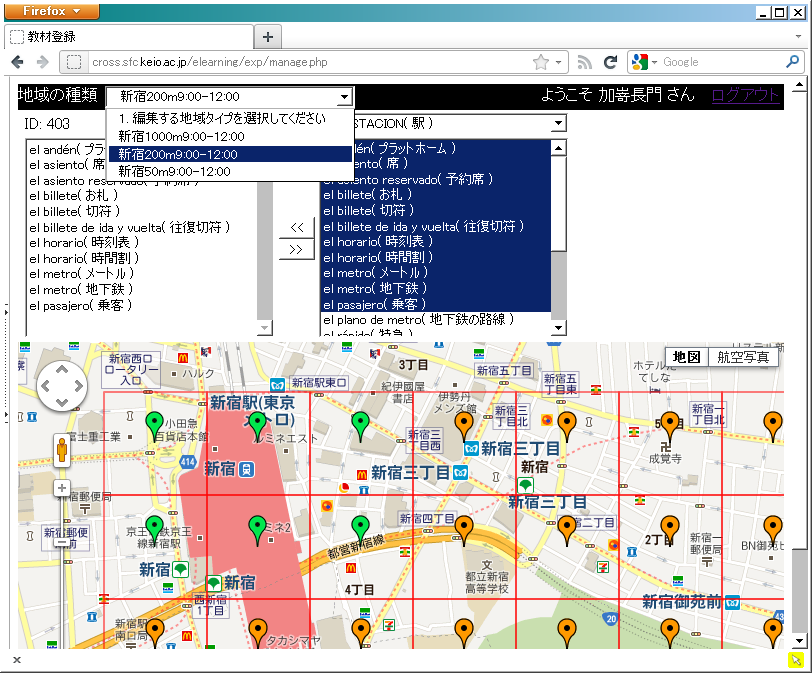Screen dimensions: 812x673
Task: Click the ログアウト link
Action: point(745,95)
